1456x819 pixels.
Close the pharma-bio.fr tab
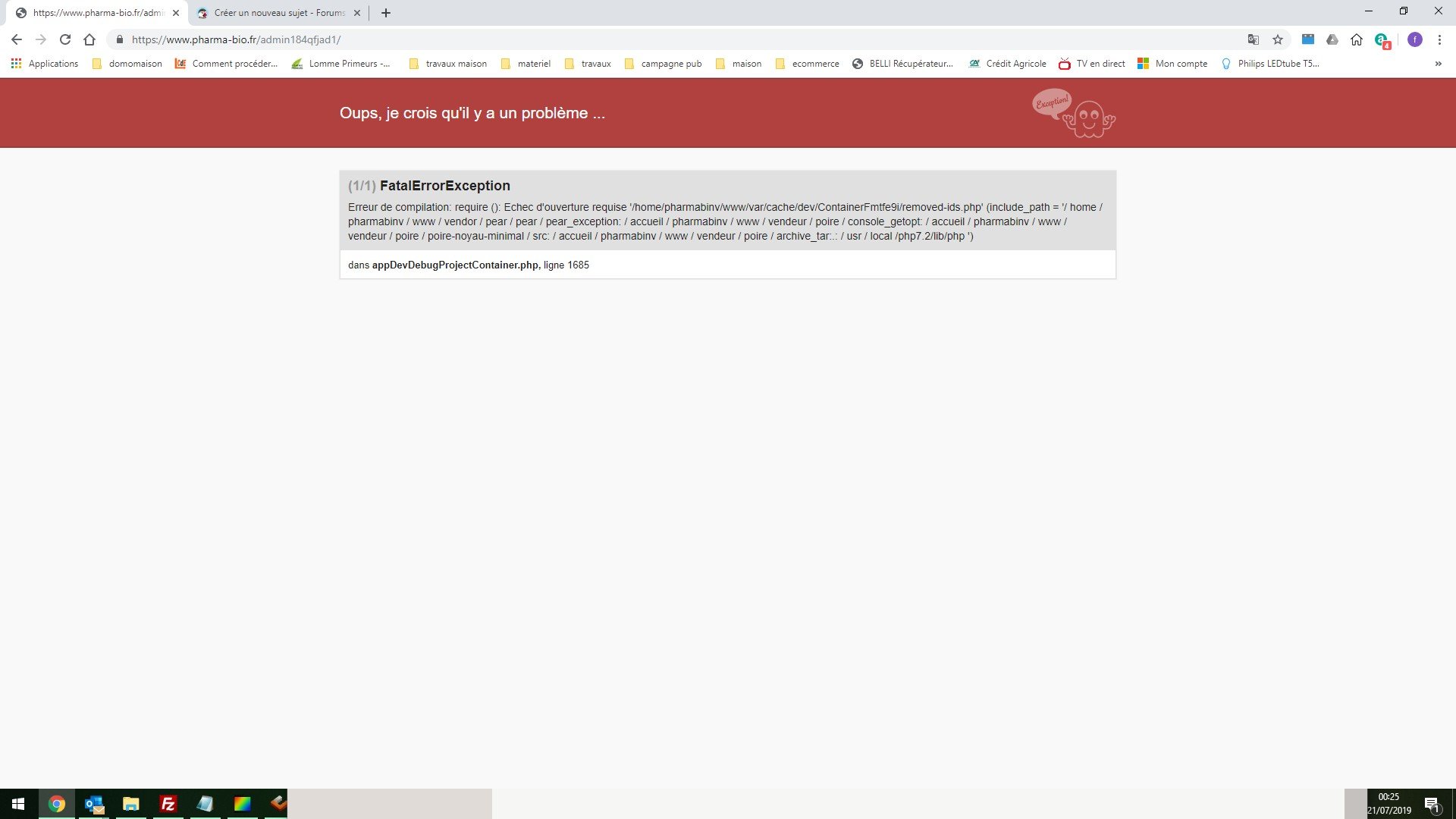[176, 13]
